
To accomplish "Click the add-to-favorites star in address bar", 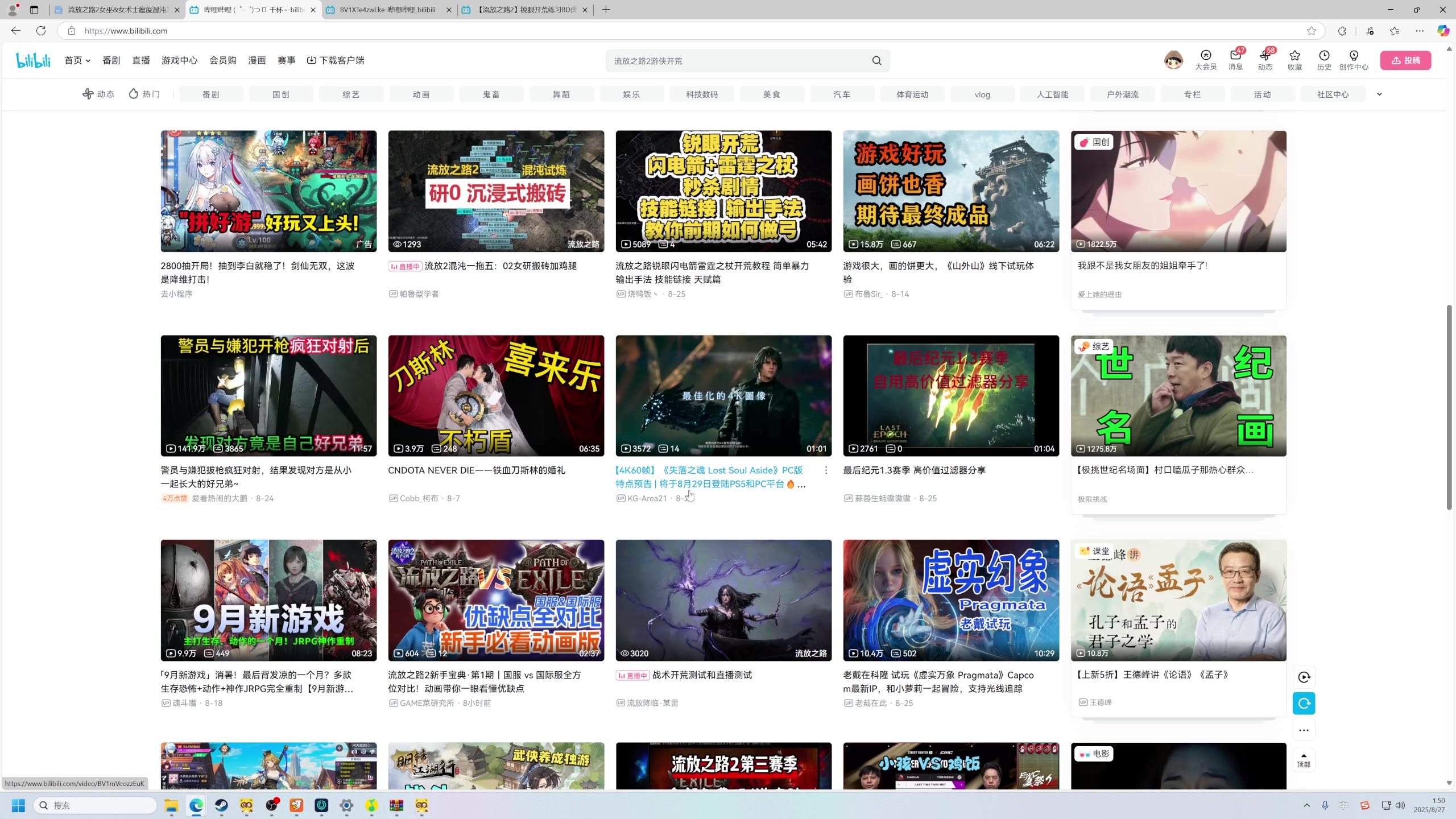I will click(x=1312, y=31).
